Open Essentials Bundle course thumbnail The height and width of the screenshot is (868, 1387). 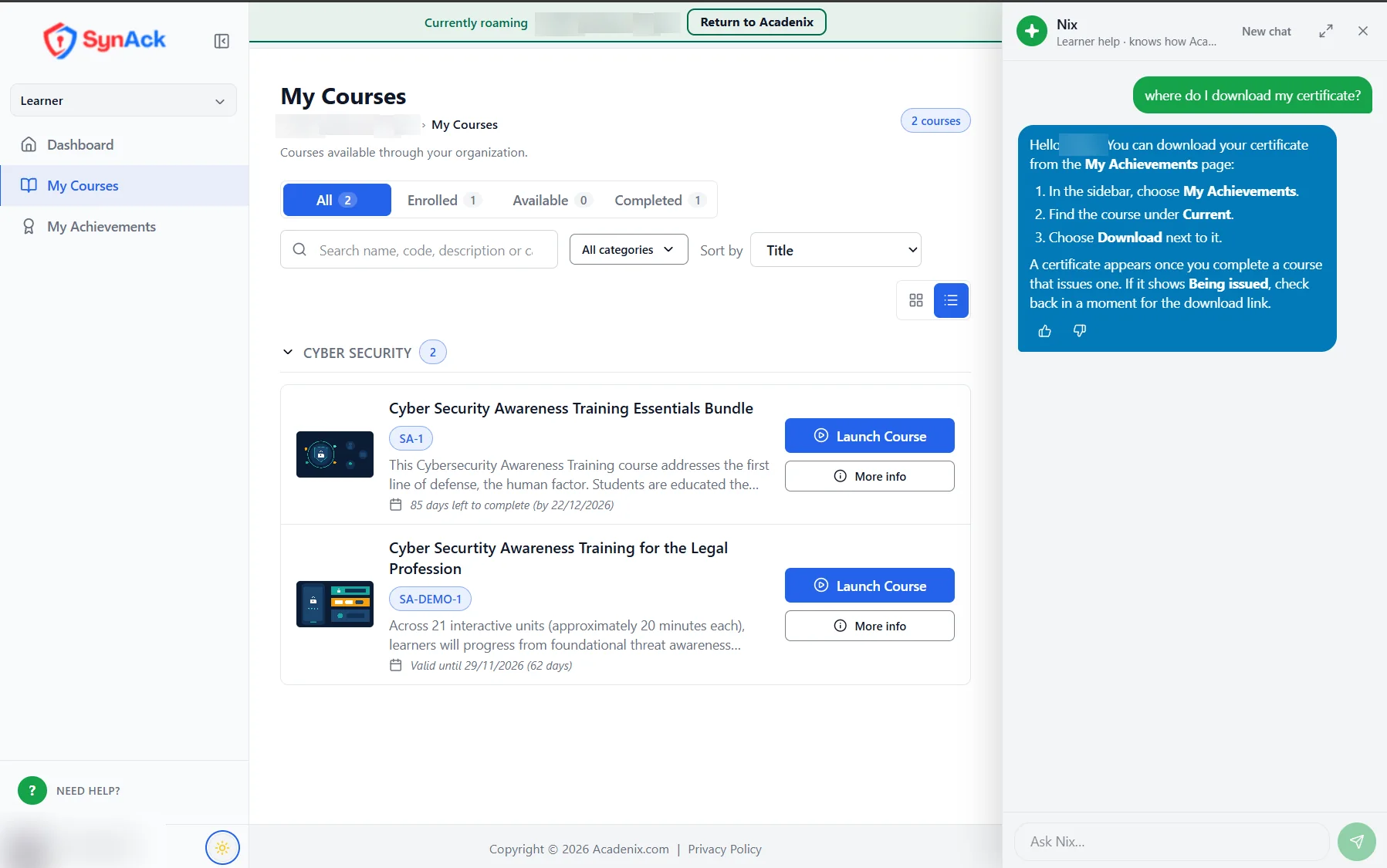(x=335, y=454)
